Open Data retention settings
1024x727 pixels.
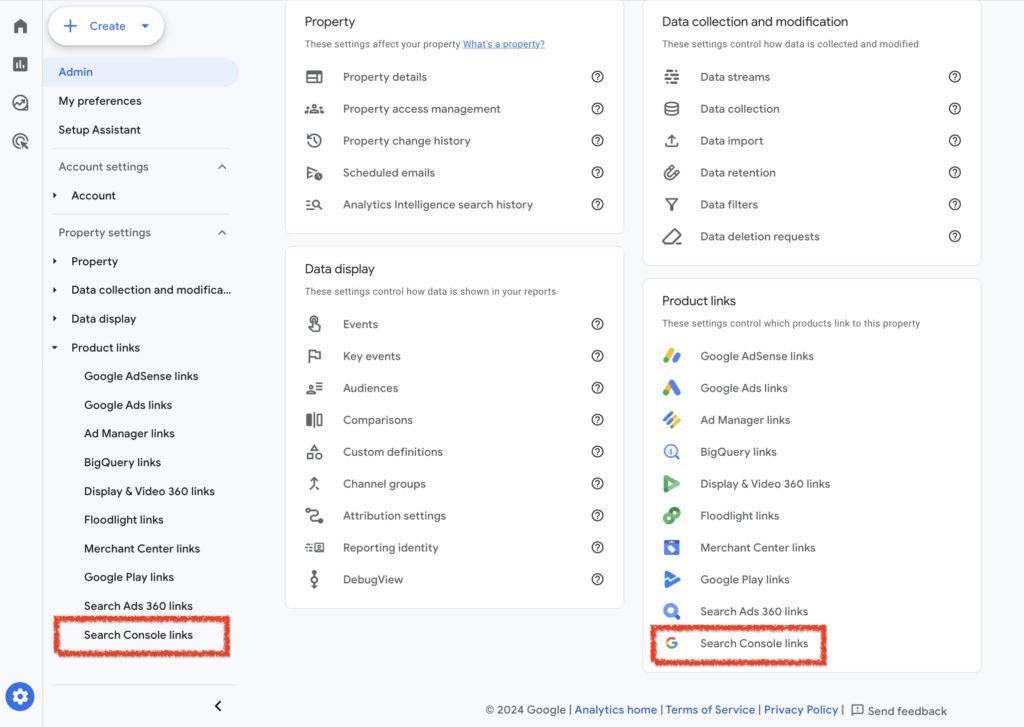(737, 172)
